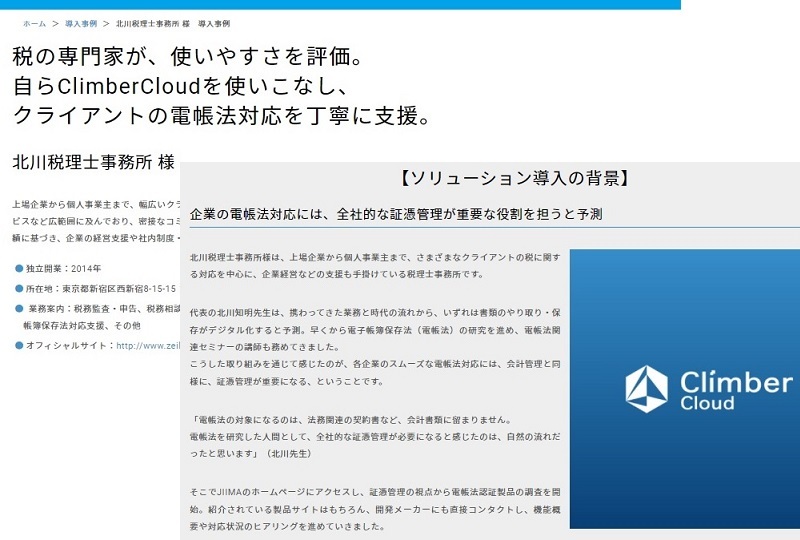
Task: Click the blue bullet icon beside オフィシャルサイト
Action: (18, 346)
